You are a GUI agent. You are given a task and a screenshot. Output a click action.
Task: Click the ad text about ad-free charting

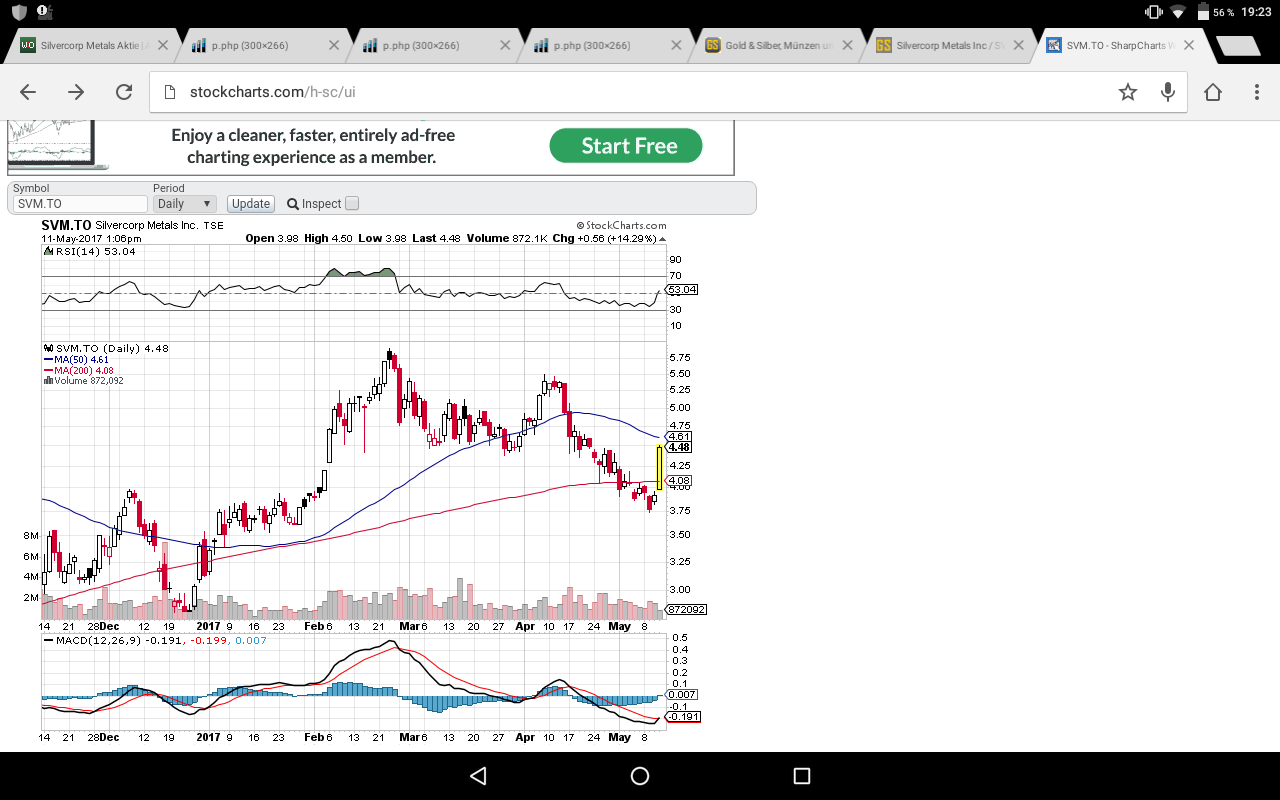point(313,146)
